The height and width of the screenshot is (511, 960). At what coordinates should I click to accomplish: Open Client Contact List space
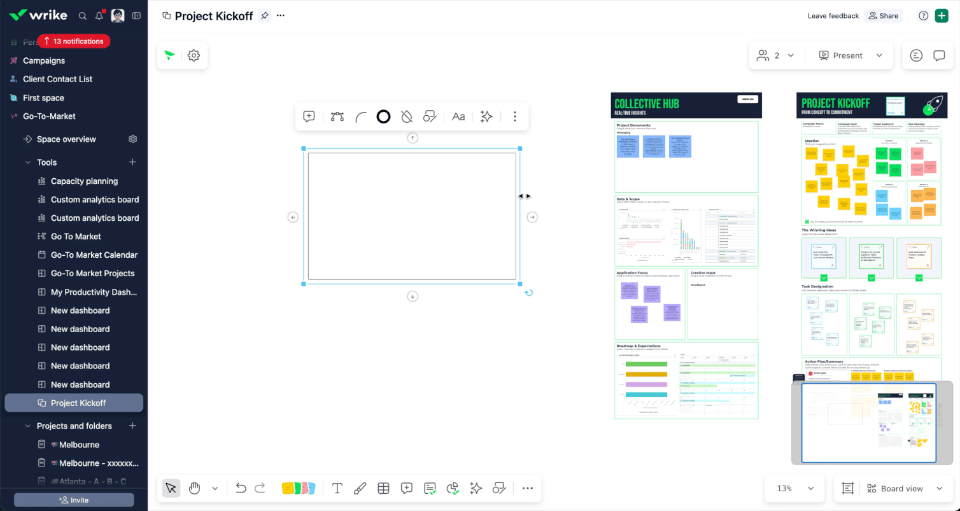pyautogui.click(x=58, y=79)
